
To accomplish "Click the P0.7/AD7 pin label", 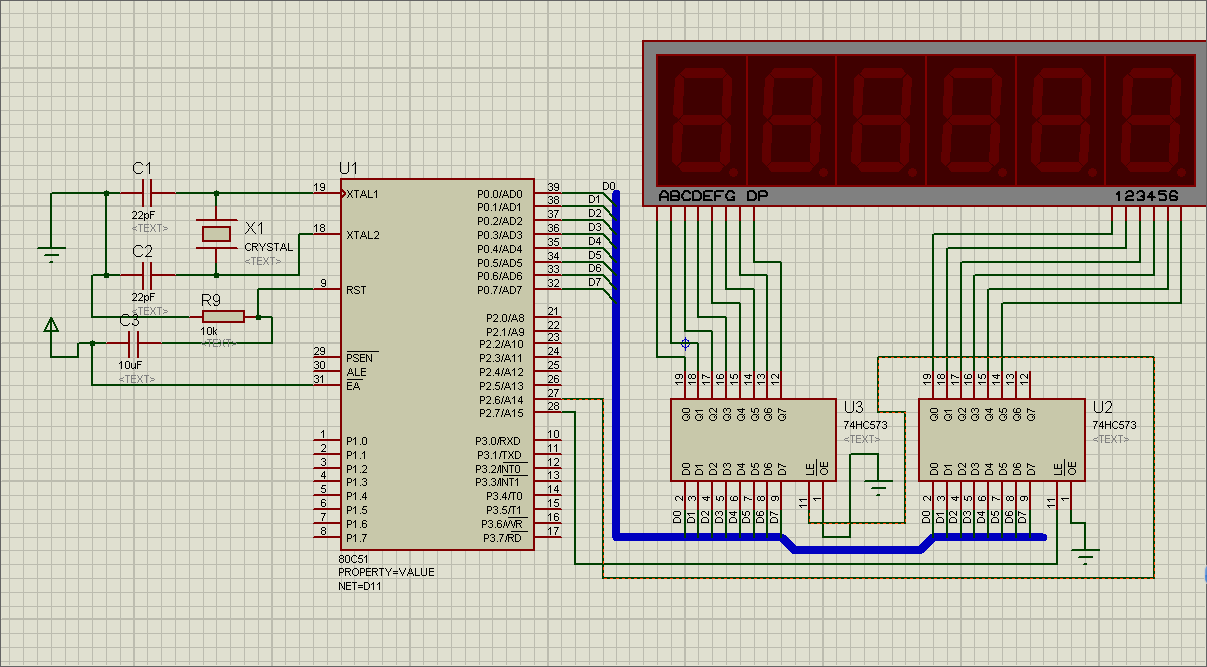I will point(500,290).
